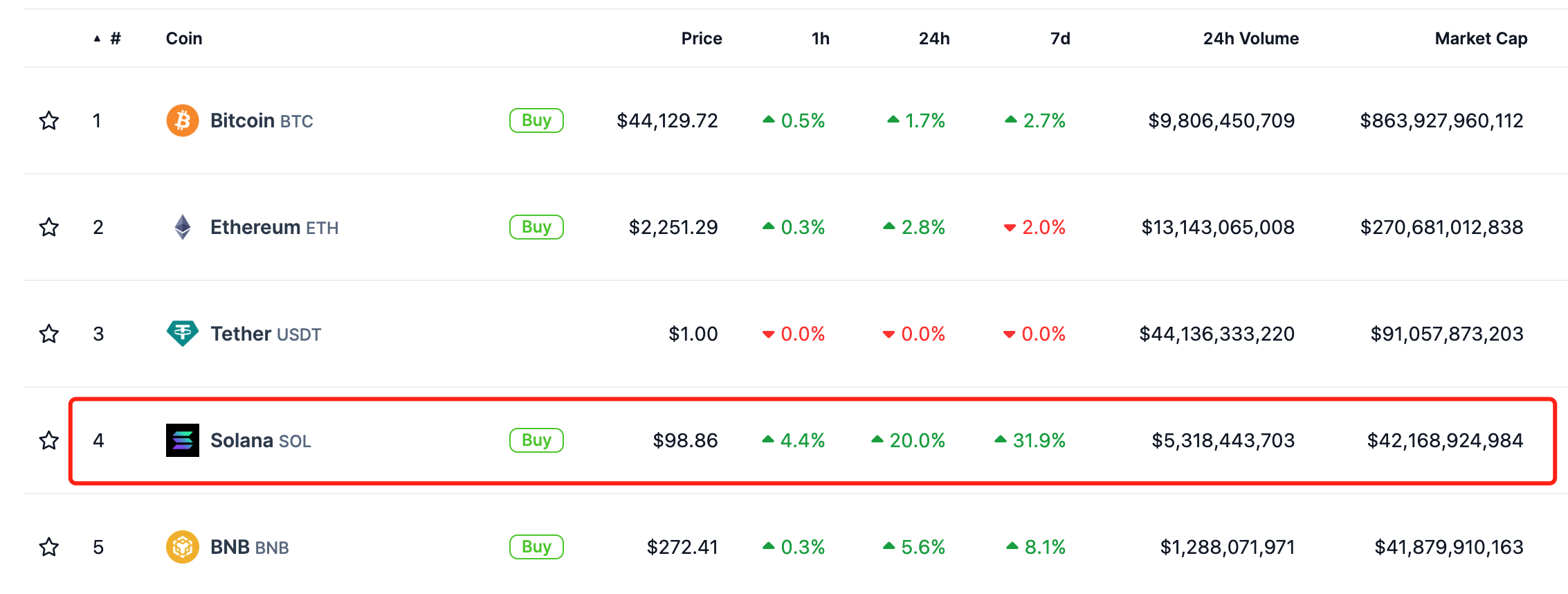Sort by Market Cap column header

[1480, 39]
